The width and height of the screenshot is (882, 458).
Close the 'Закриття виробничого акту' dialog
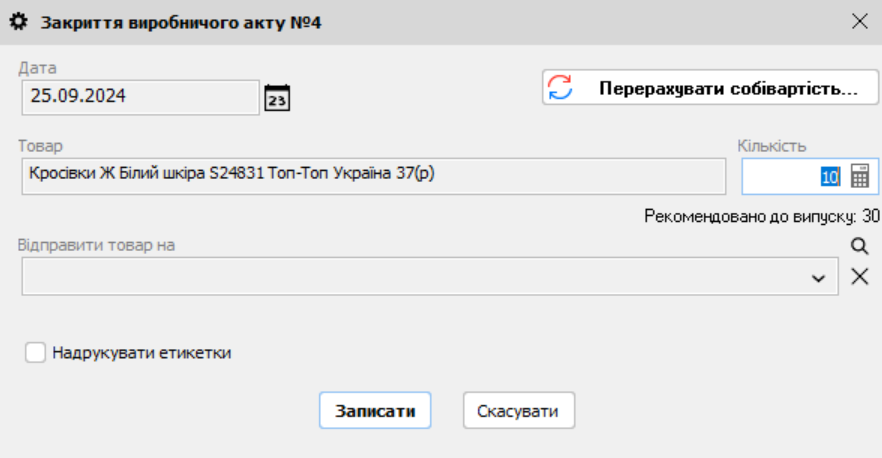(x=859, y=21)
